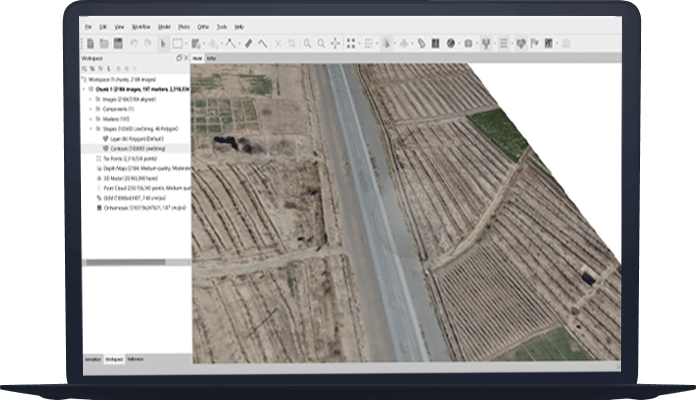Click the Undo arrow icon

point(134,43)
